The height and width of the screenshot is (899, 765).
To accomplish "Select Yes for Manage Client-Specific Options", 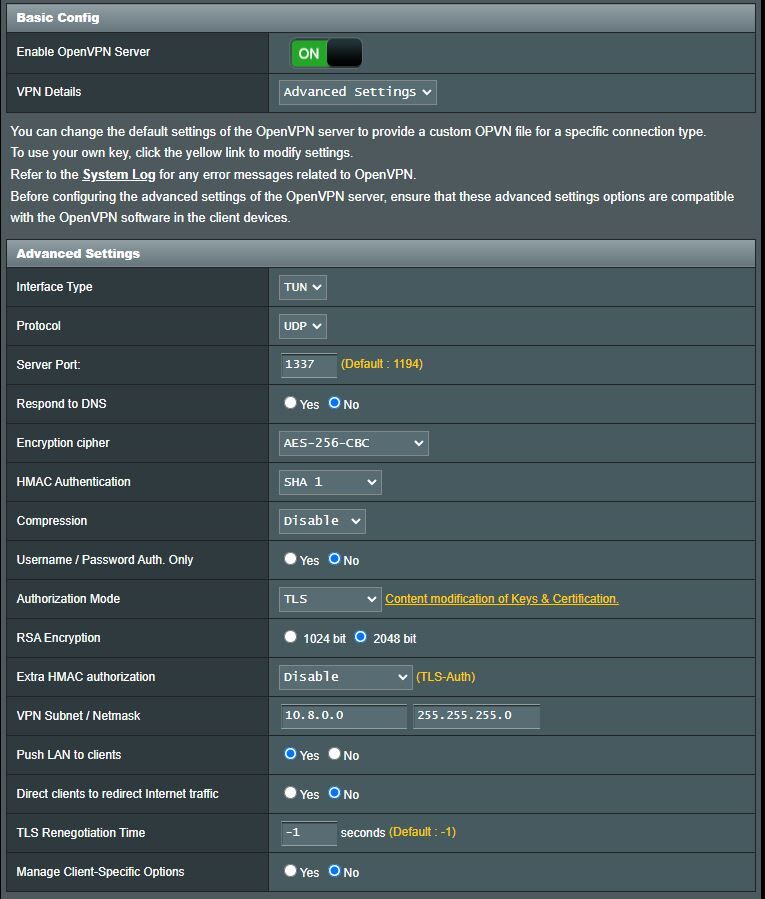I will pos(290,871).
